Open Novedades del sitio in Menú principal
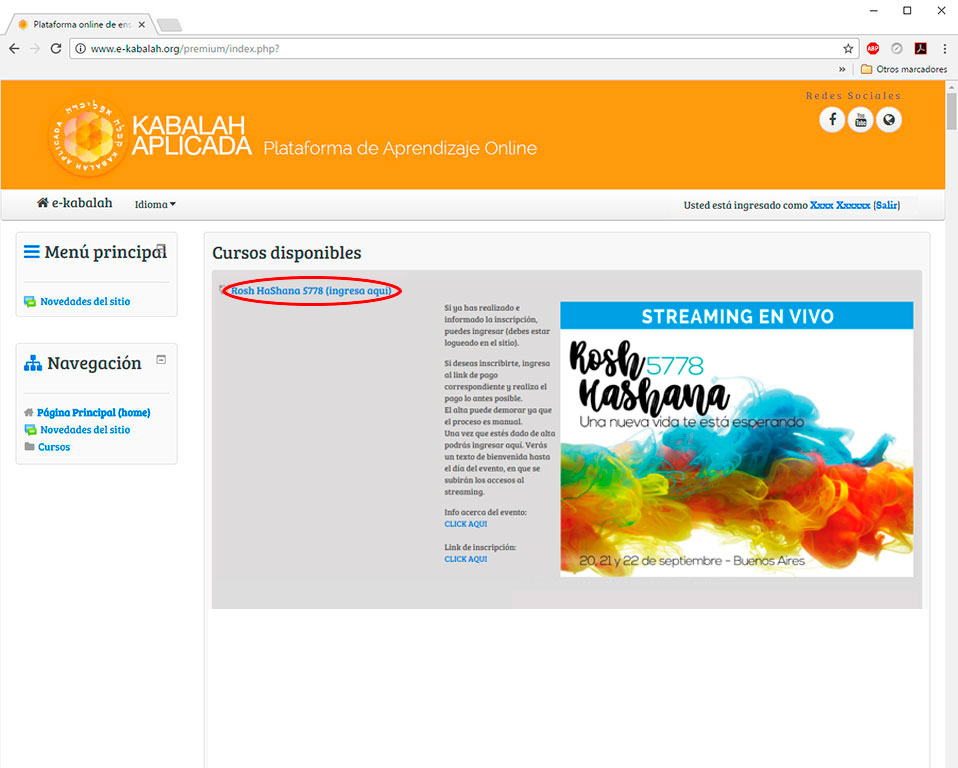The image size is (958, 768). pyautogui.click(x=85, y=301)
